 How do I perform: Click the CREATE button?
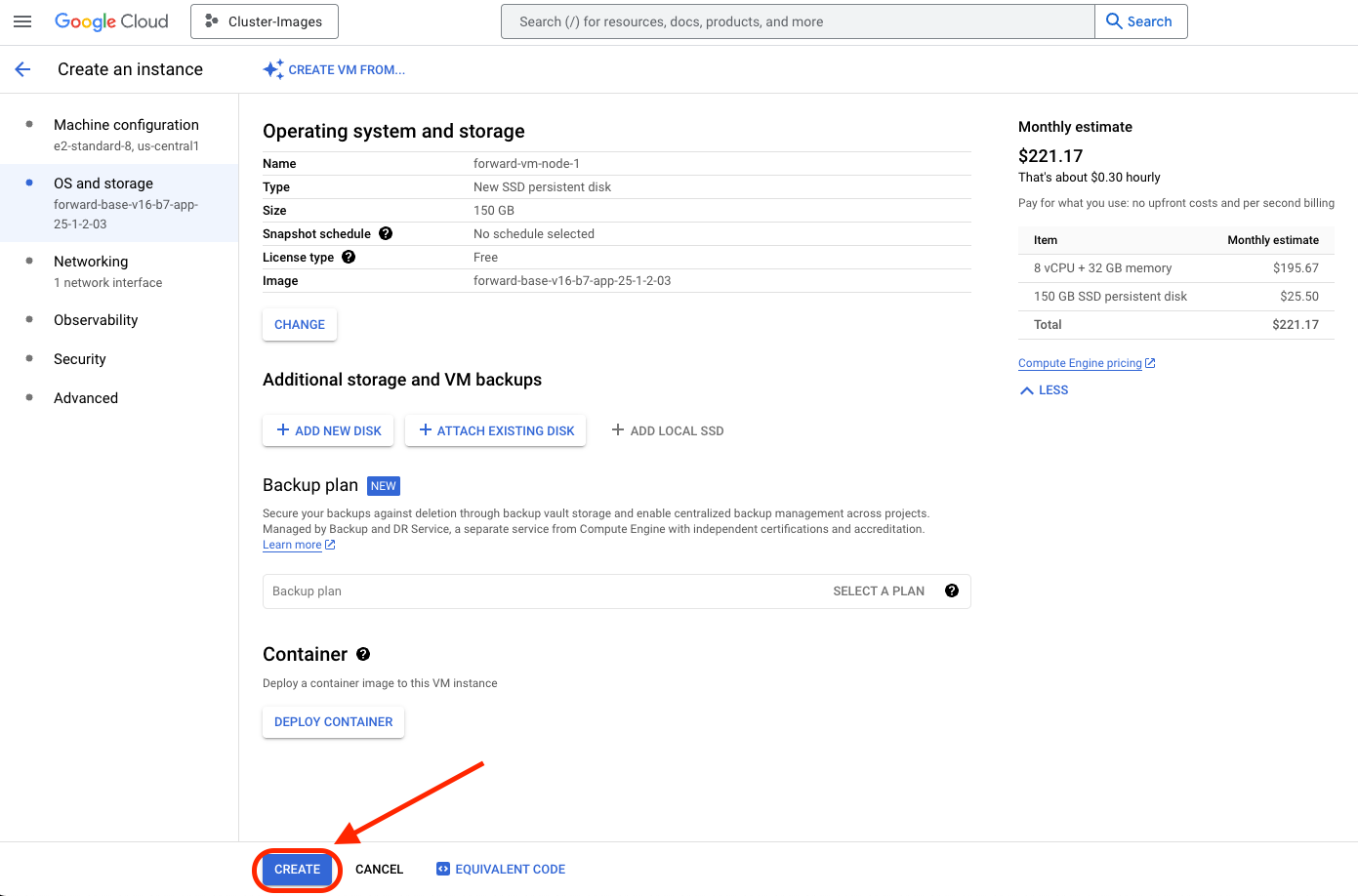(x=297, y=869)
